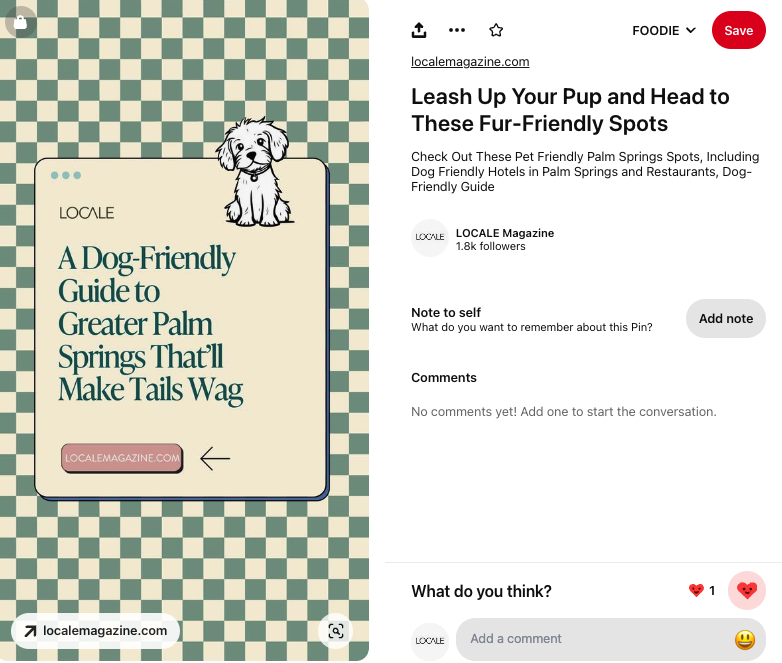The image size is (782, 663).
Task: Click the red Save button
Action: (x=739, y=30)
